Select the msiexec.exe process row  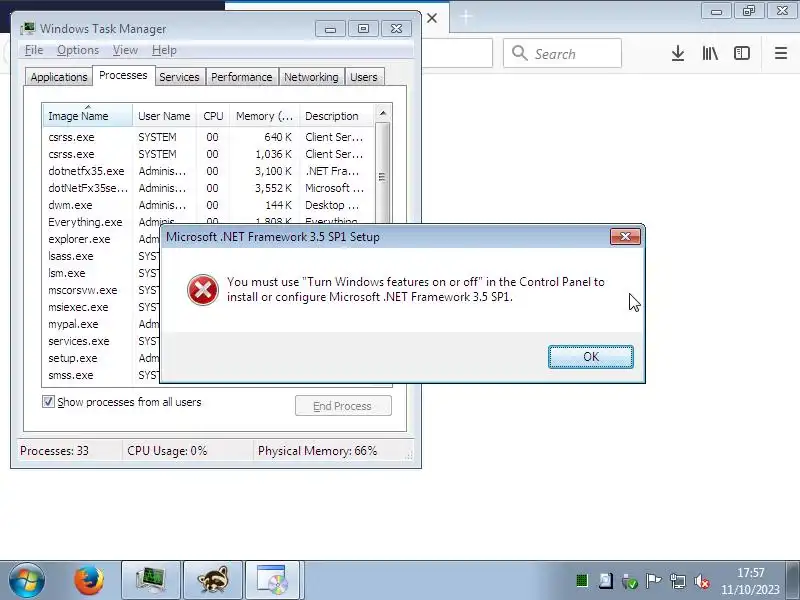pyautogui.click(x=102, y=307)
